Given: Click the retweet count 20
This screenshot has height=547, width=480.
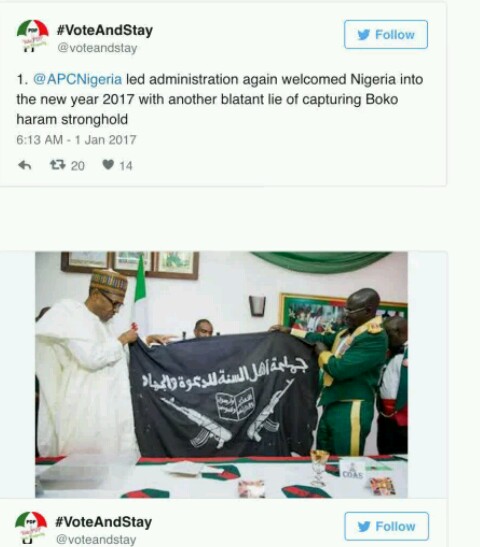Looking at the screenshot, I should 77,166.
